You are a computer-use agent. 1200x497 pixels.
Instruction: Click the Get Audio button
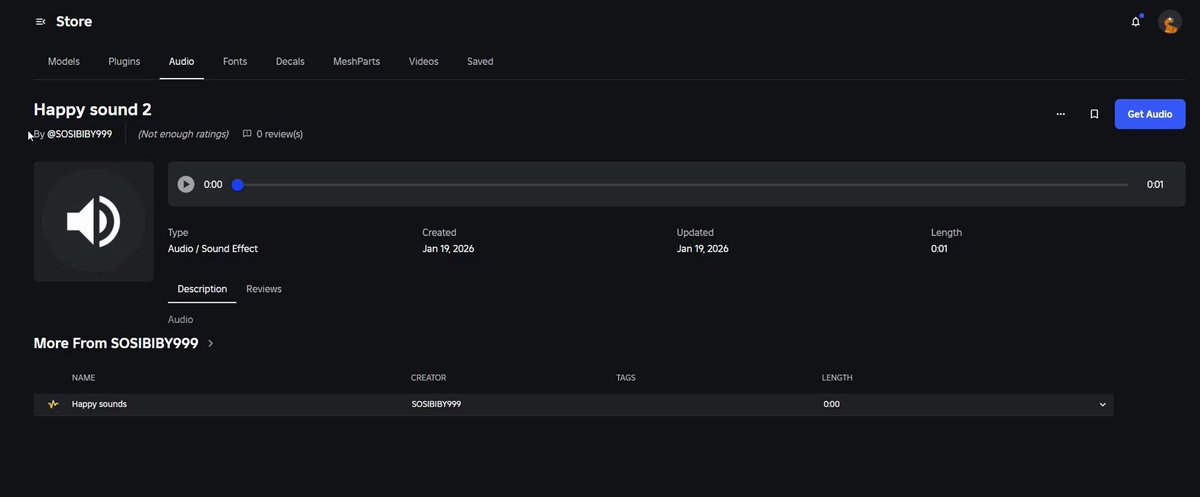[1150, 114]
